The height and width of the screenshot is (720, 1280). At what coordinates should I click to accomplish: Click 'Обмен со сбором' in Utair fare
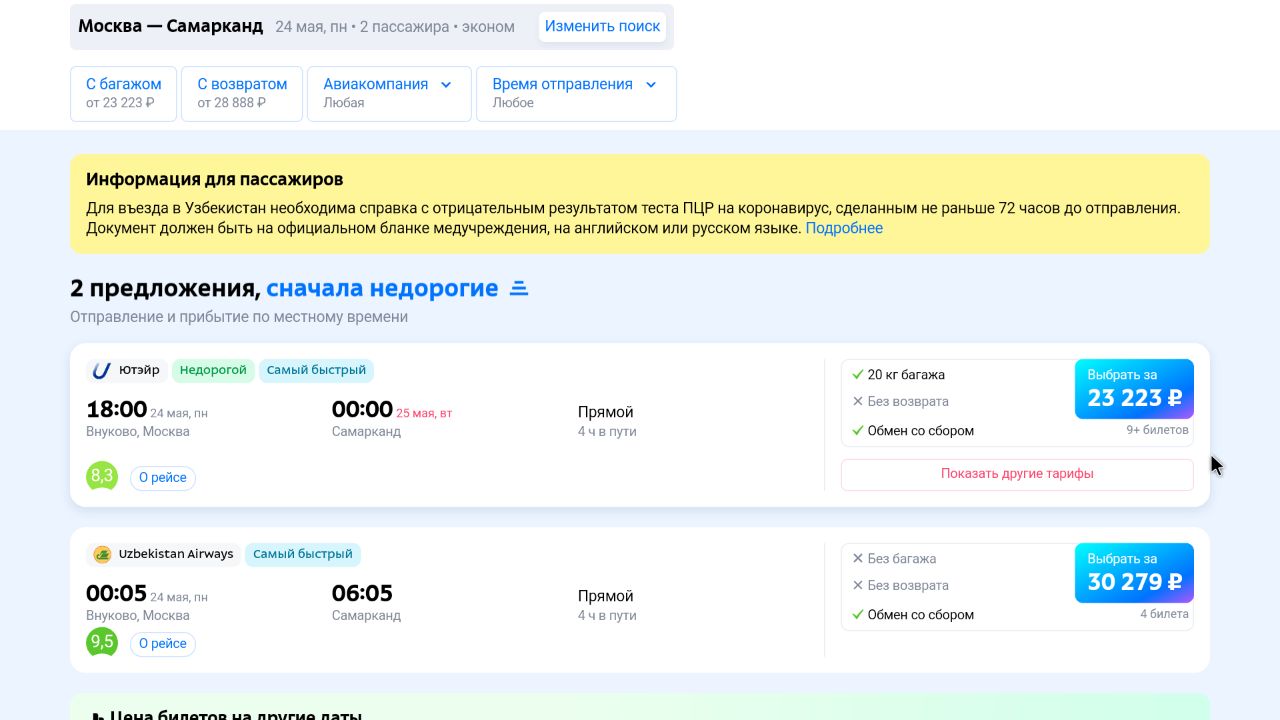tap(921, 431)
